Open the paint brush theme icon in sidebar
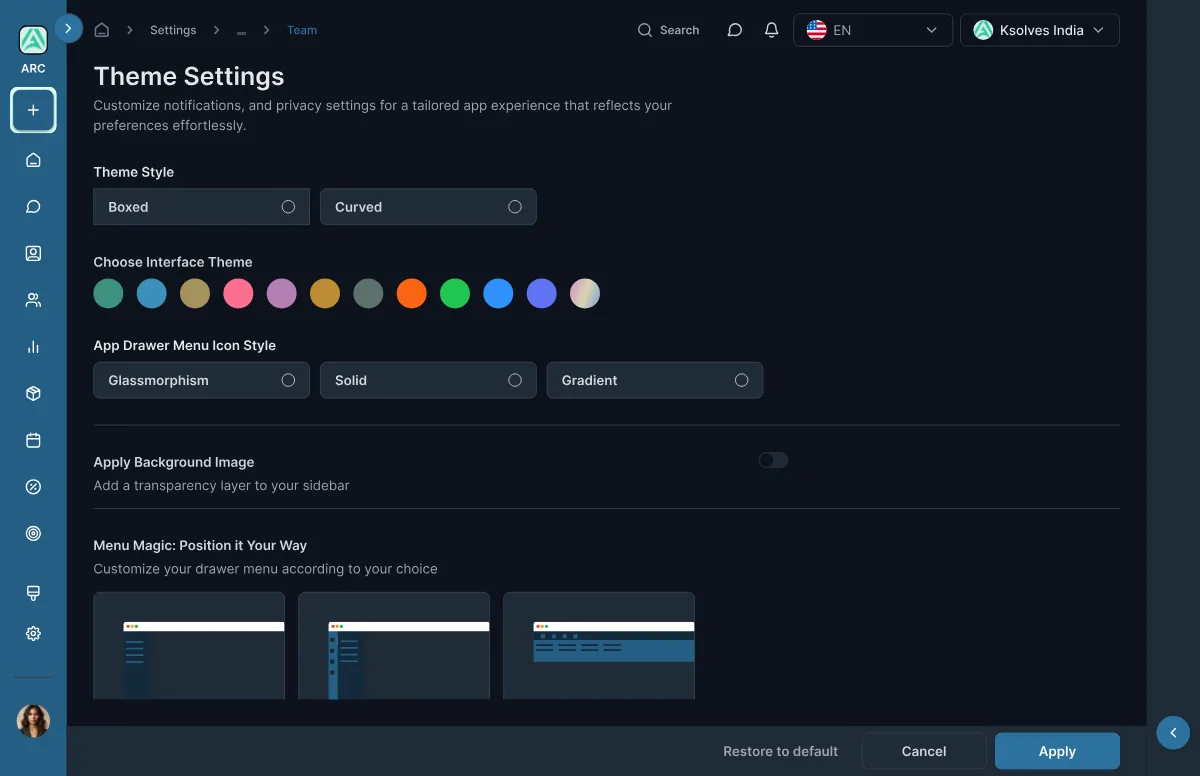The width and height of the screenshot is (1200, 776). click(x=33, y=593)
